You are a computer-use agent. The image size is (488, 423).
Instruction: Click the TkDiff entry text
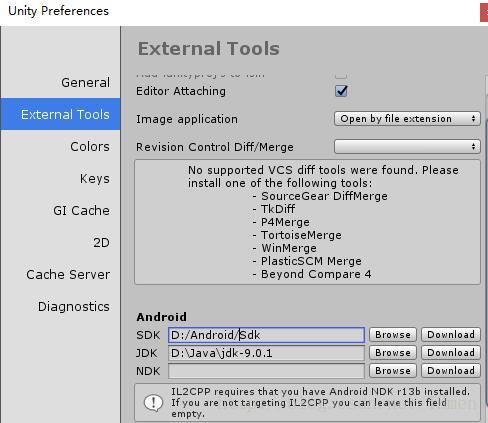click(278, 209)
